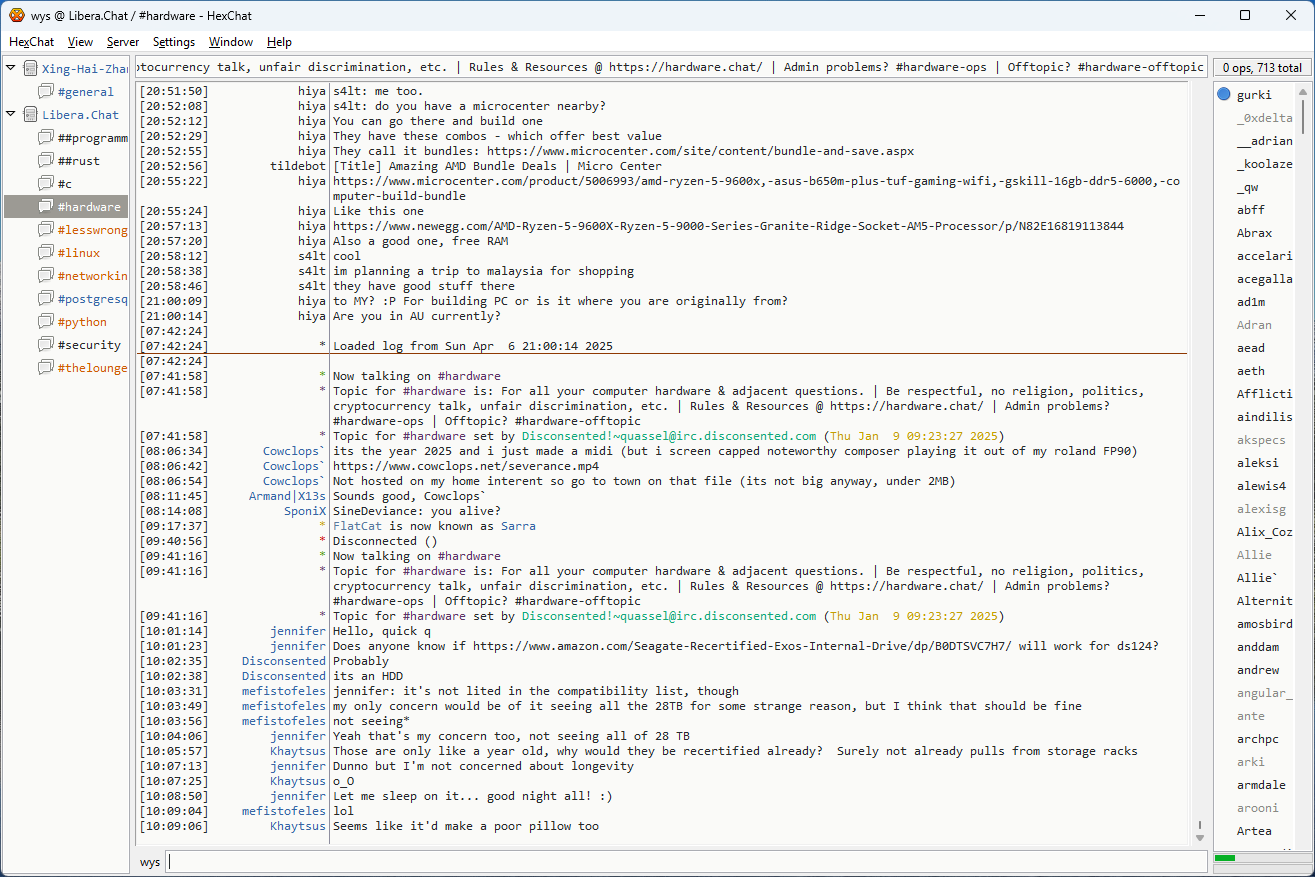Screen dimensions: 1315x877
Task: Open the cowclops severance.mp4 link
Action: [x=466, y=466]
